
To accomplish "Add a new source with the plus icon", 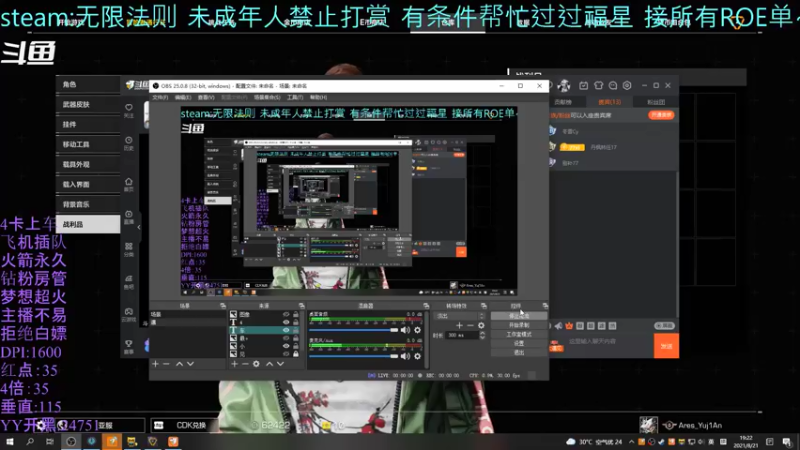I will tap(234, 364).
